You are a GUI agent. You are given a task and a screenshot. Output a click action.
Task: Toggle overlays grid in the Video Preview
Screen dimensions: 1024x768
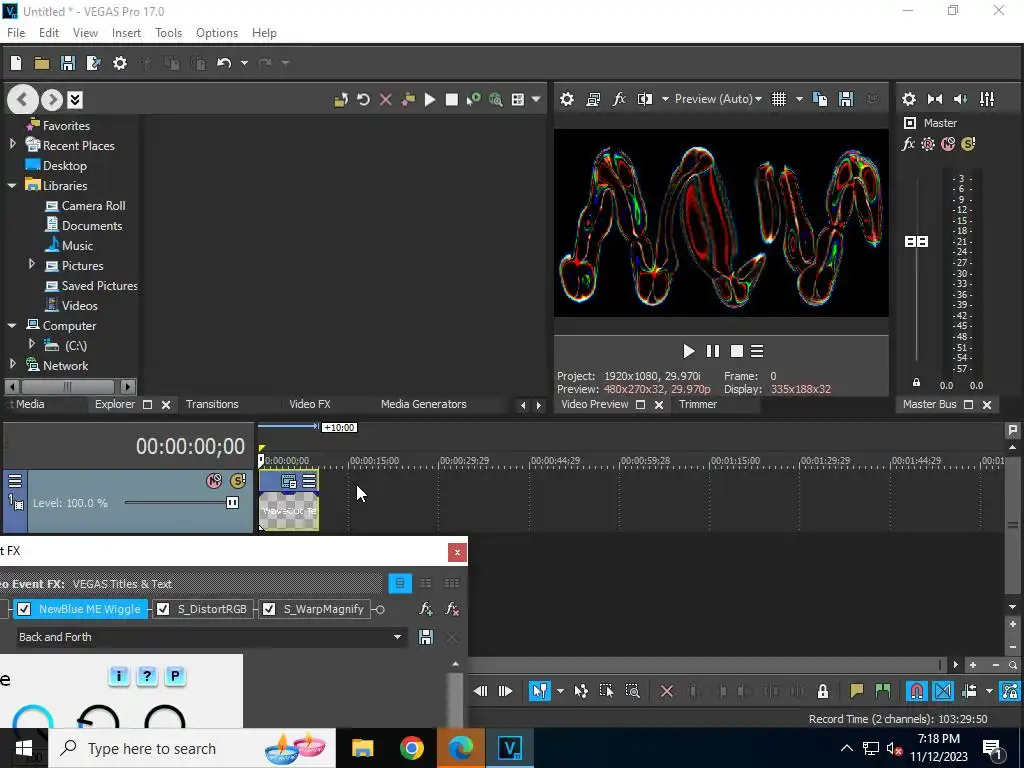coord(778,99)
